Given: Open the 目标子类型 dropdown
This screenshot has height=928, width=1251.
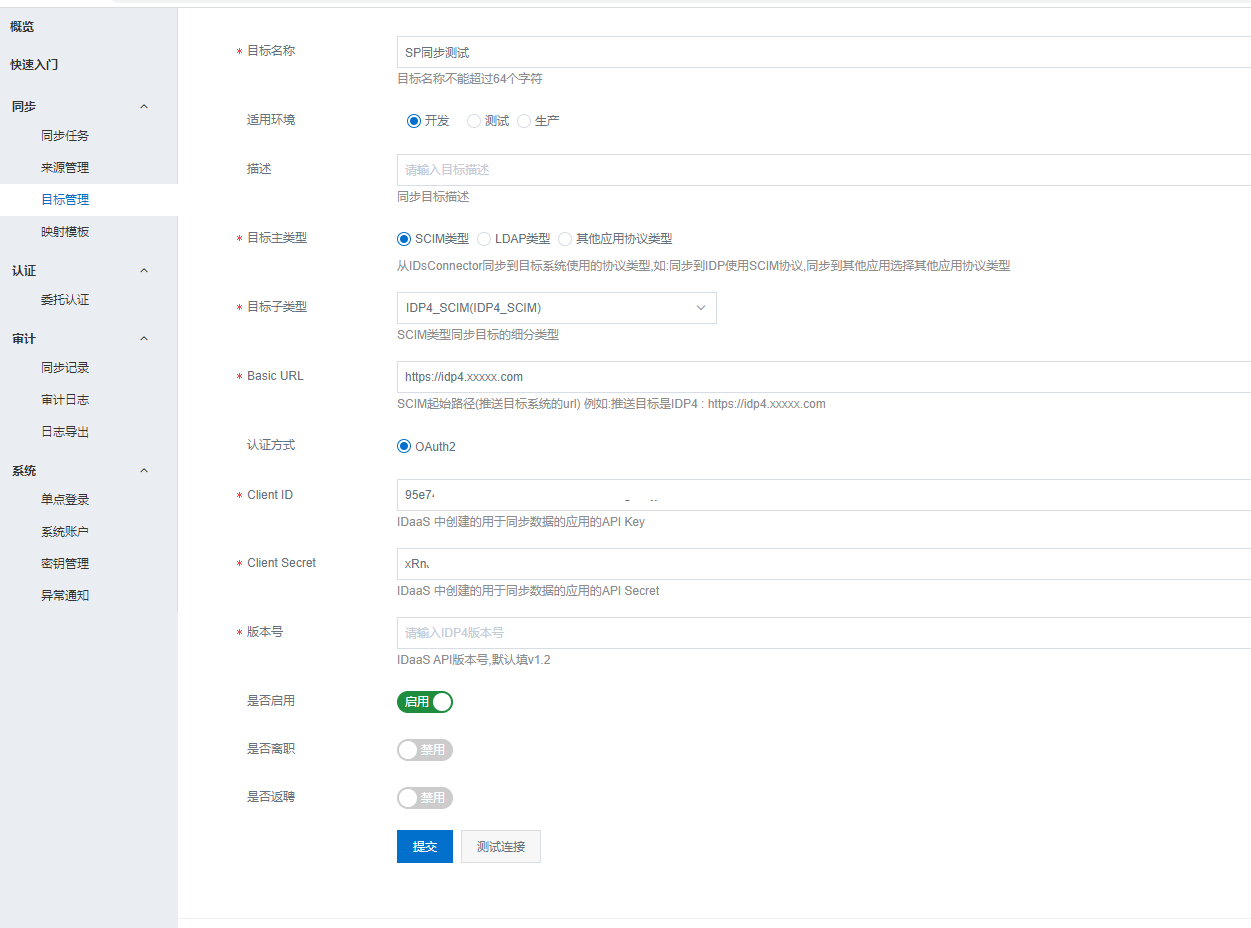Looking at the screenshot, I should coord(556,308).
